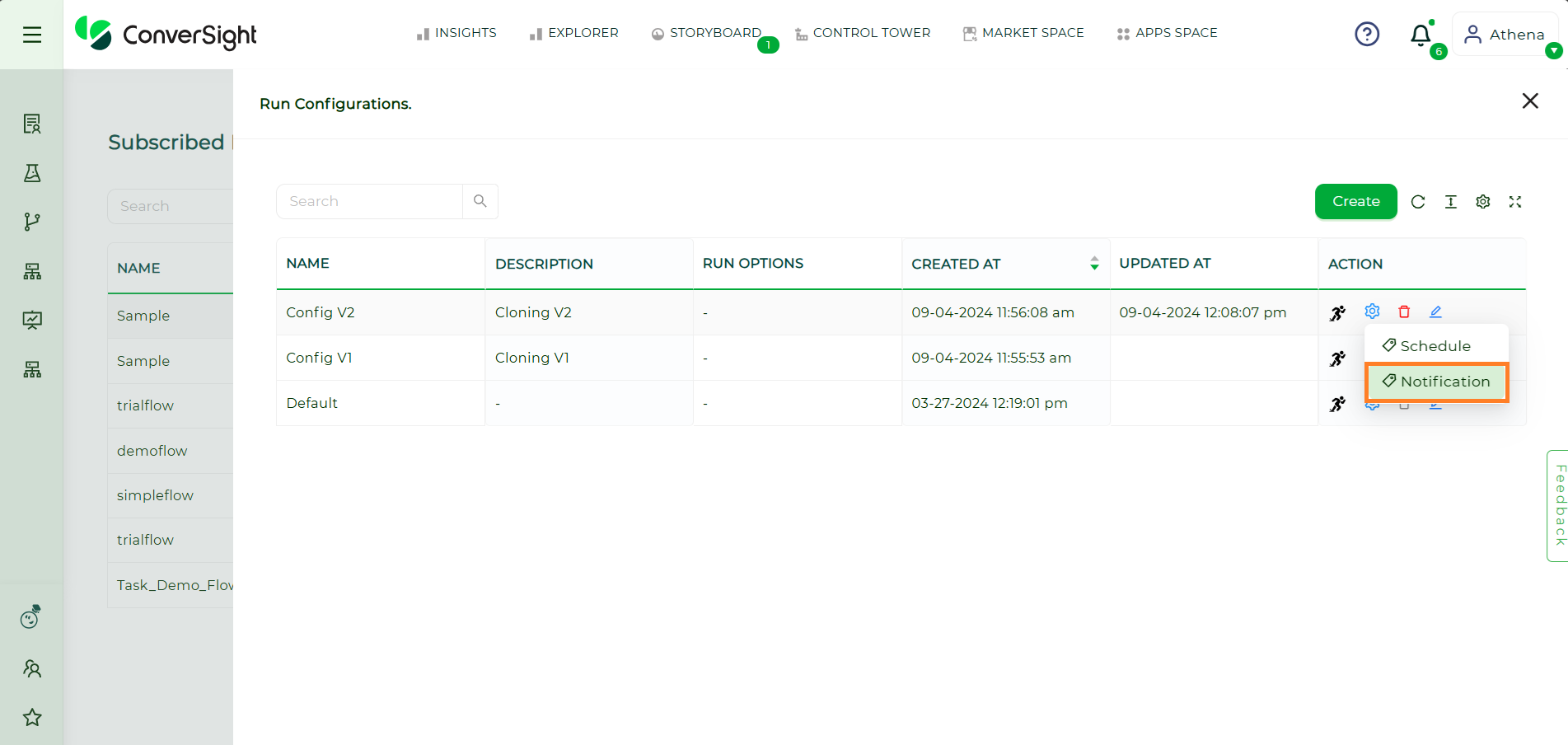This screenshot has height=745, width=1568.
Task: Run the Default configuration
Action: click(x=1338, y=404)
